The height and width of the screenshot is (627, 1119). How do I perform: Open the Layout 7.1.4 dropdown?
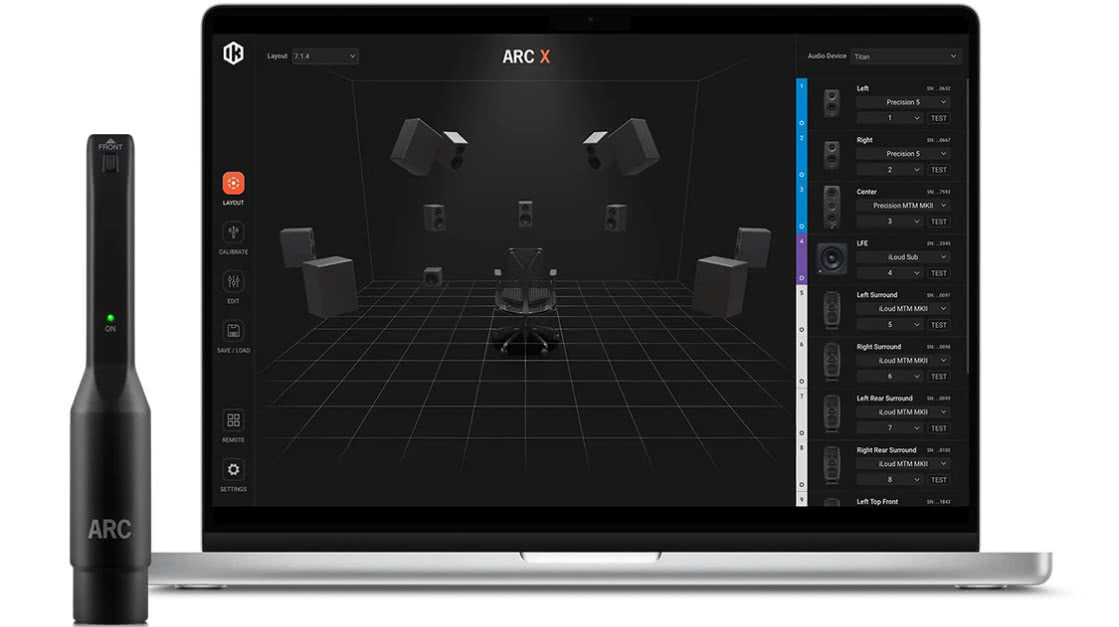[x=325, y=56]
